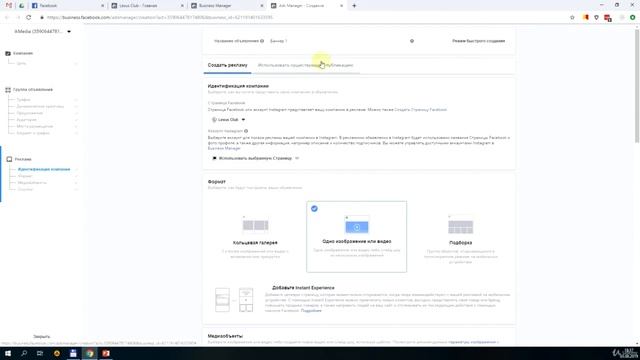The height and width of the screenshot is (360, 640).
Task: Switch to the Business Manager browser tab
Action: (227, 6)
